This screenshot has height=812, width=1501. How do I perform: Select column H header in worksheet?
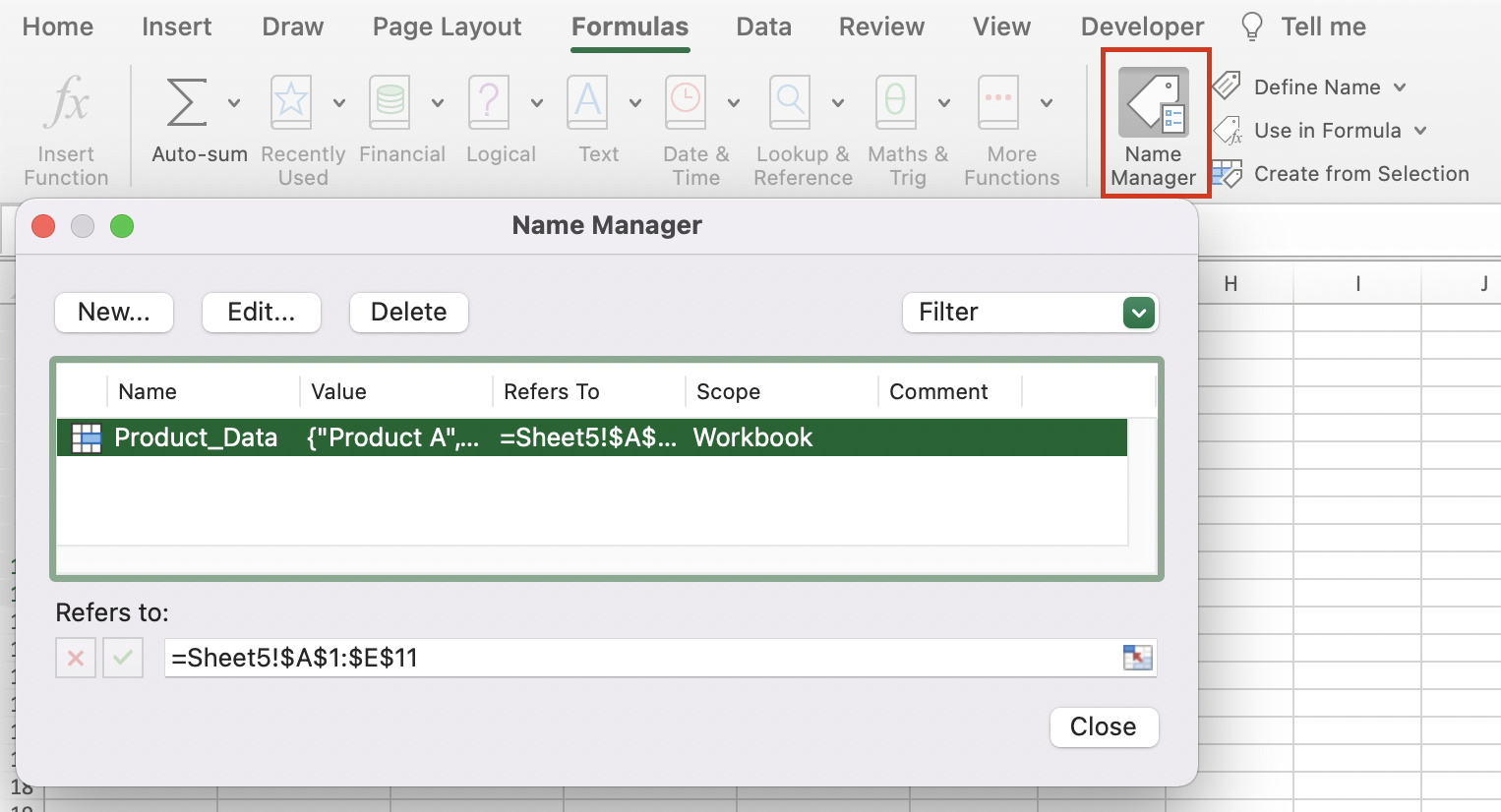click(1231, 284)
